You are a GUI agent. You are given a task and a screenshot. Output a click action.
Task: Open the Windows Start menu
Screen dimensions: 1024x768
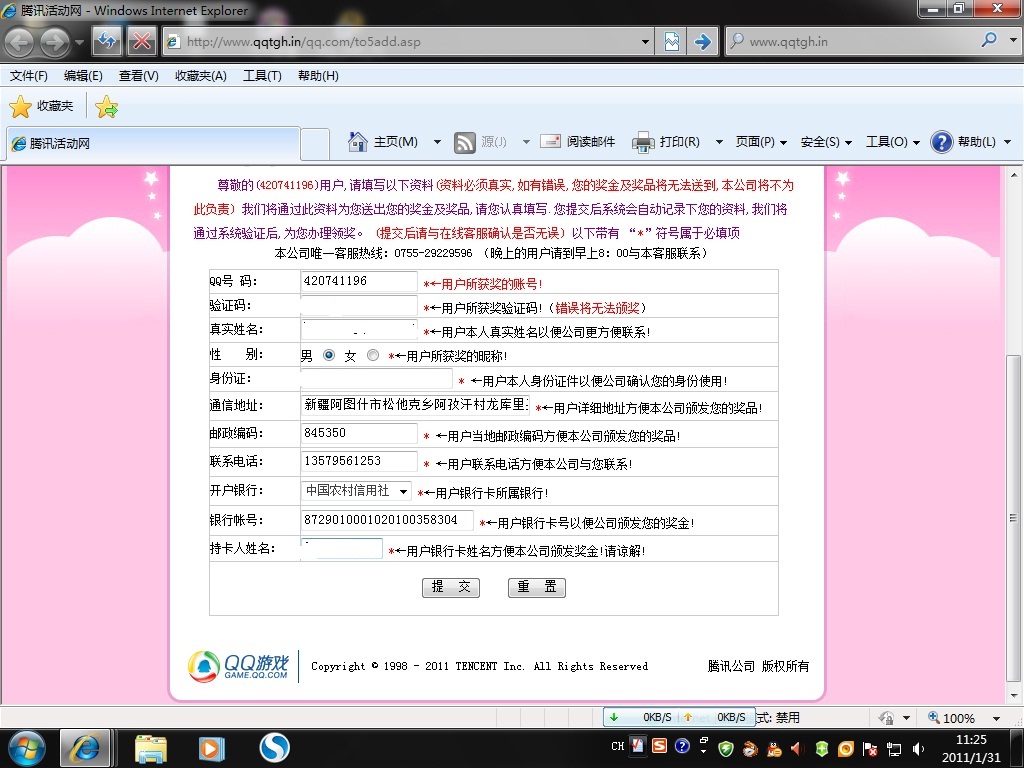pyautogui.click(x=27, y=748)
